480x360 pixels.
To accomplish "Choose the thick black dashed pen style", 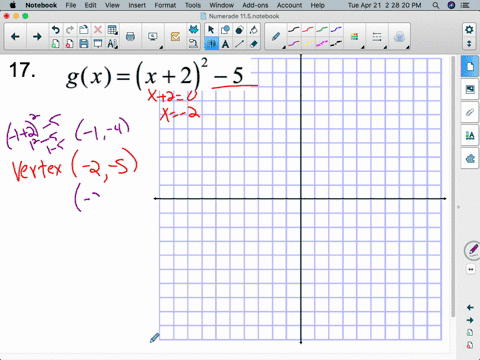I will (336, 43).
